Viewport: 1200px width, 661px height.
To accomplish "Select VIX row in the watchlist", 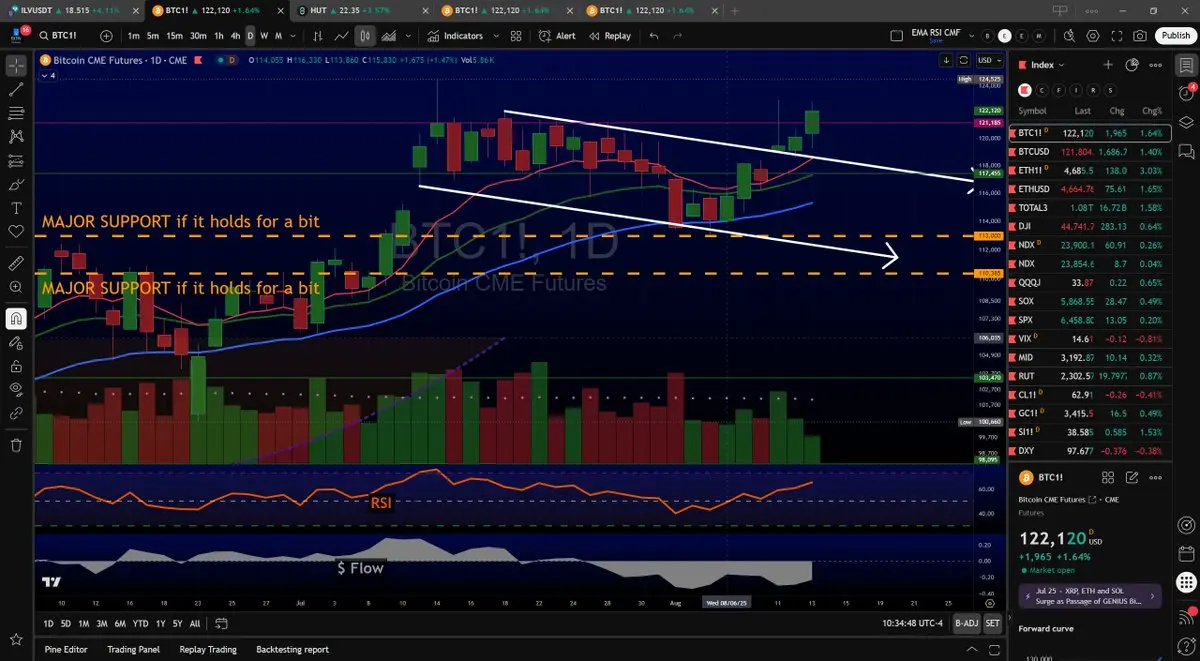I will coord(1088,339).
